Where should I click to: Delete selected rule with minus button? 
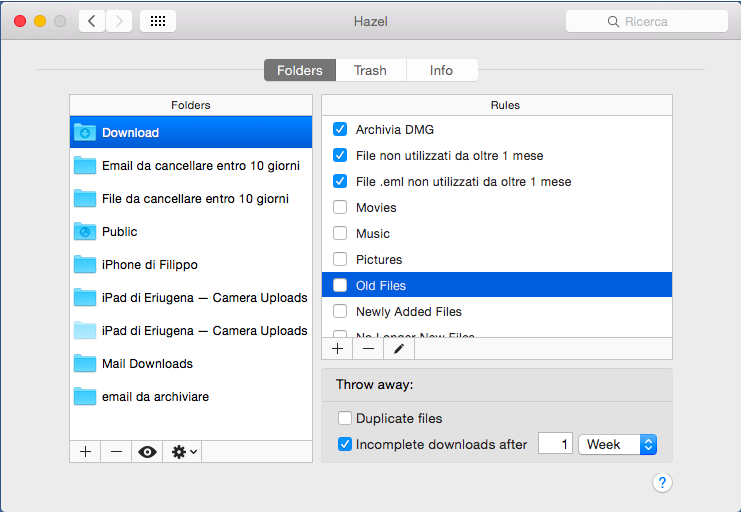[x=368, y=349]
